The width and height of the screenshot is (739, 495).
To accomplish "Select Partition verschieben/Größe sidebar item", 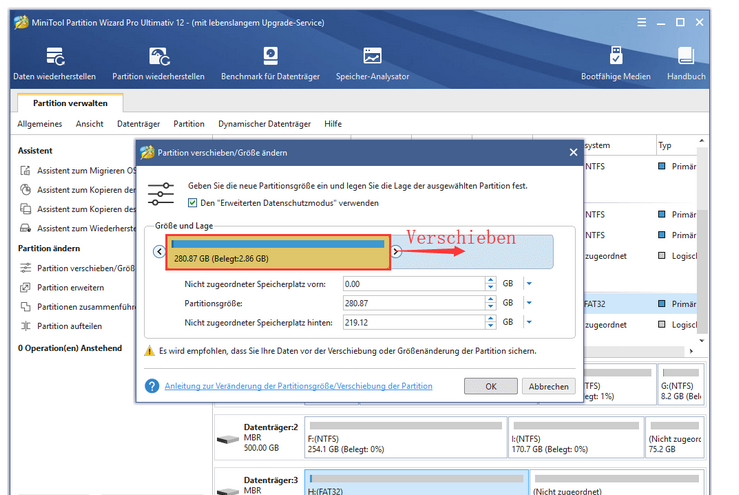I will (x=77, y=268).
